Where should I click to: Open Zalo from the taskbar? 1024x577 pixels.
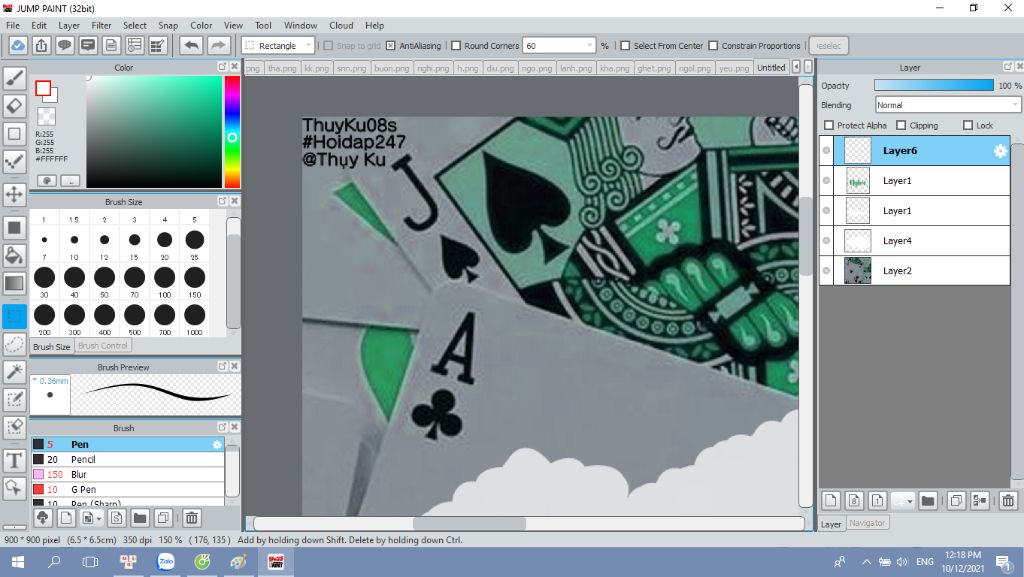166,562
